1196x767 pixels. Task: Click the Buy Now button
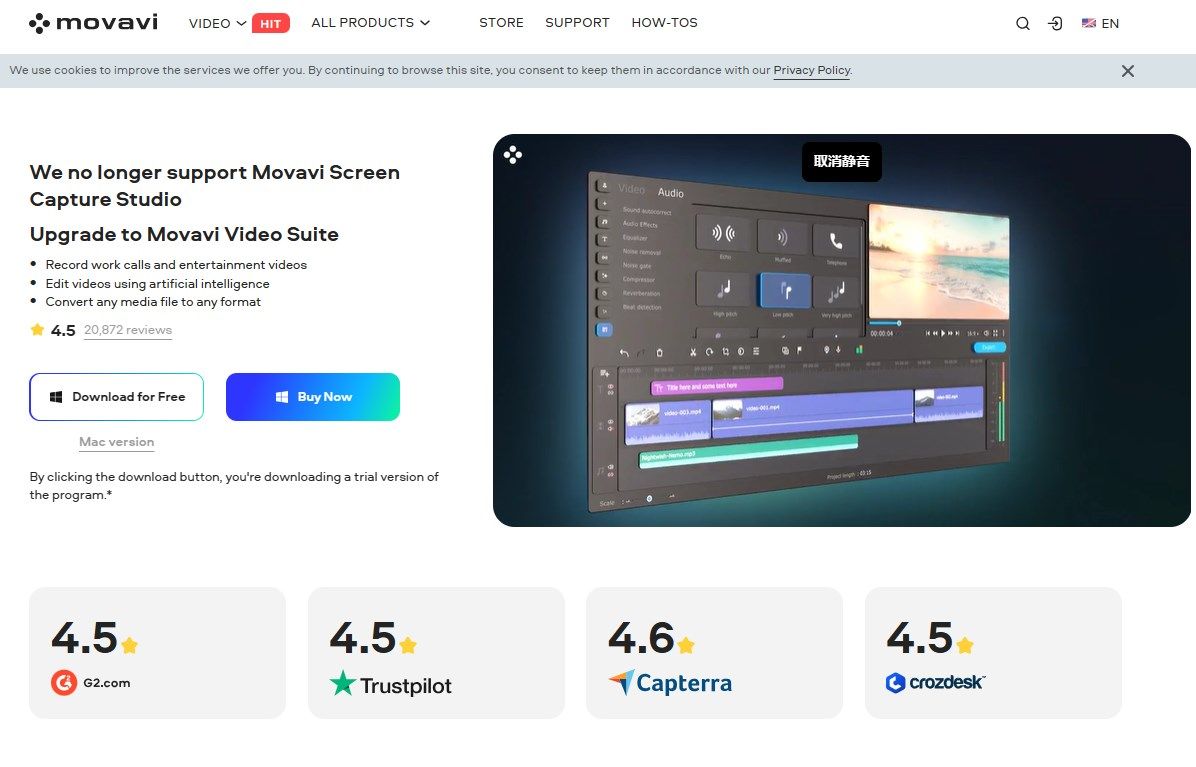point(313,396)
